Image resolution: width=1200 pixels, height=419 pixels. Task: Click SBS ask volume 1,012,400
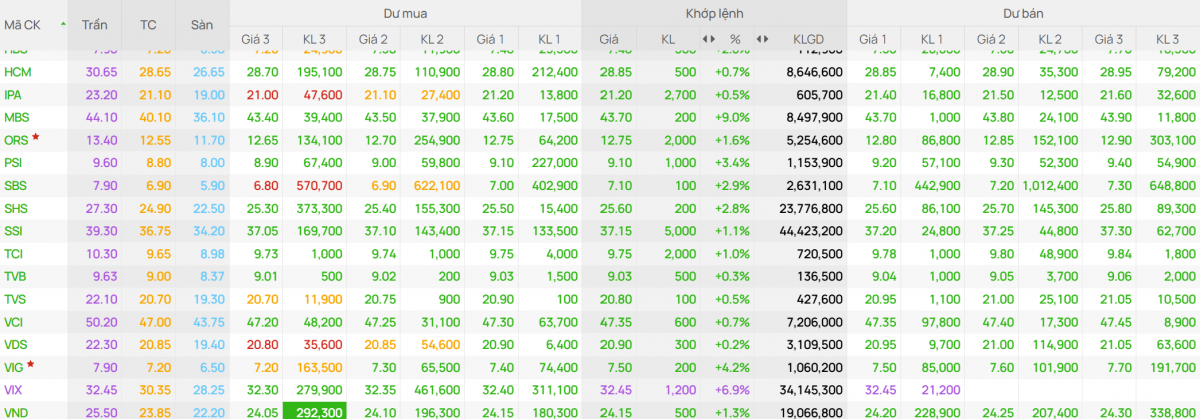(1050, 185)
